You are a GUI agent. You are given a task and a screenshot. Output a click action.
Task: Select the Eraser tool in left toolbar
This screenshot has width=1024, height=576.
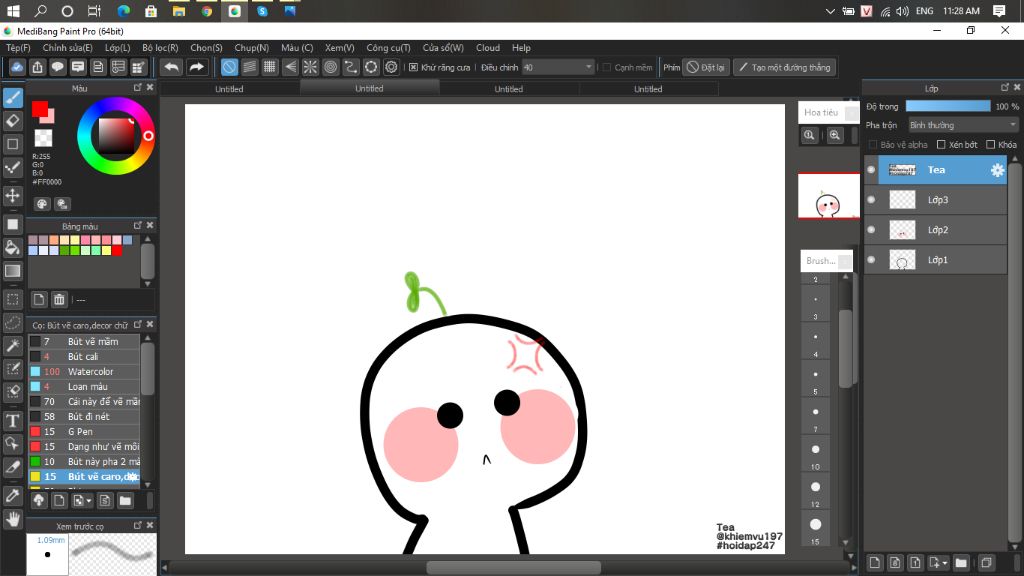coord(13,121)
